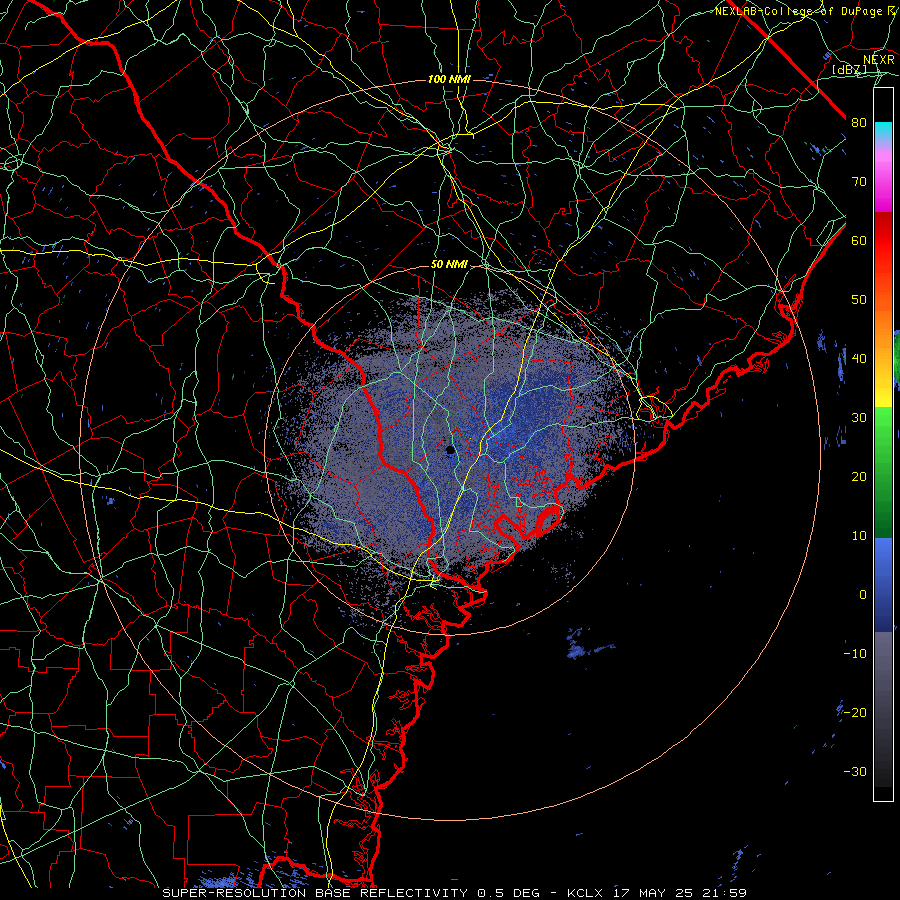
Task: Click the NEXR label above the color scale
Action: click(879, 60)
